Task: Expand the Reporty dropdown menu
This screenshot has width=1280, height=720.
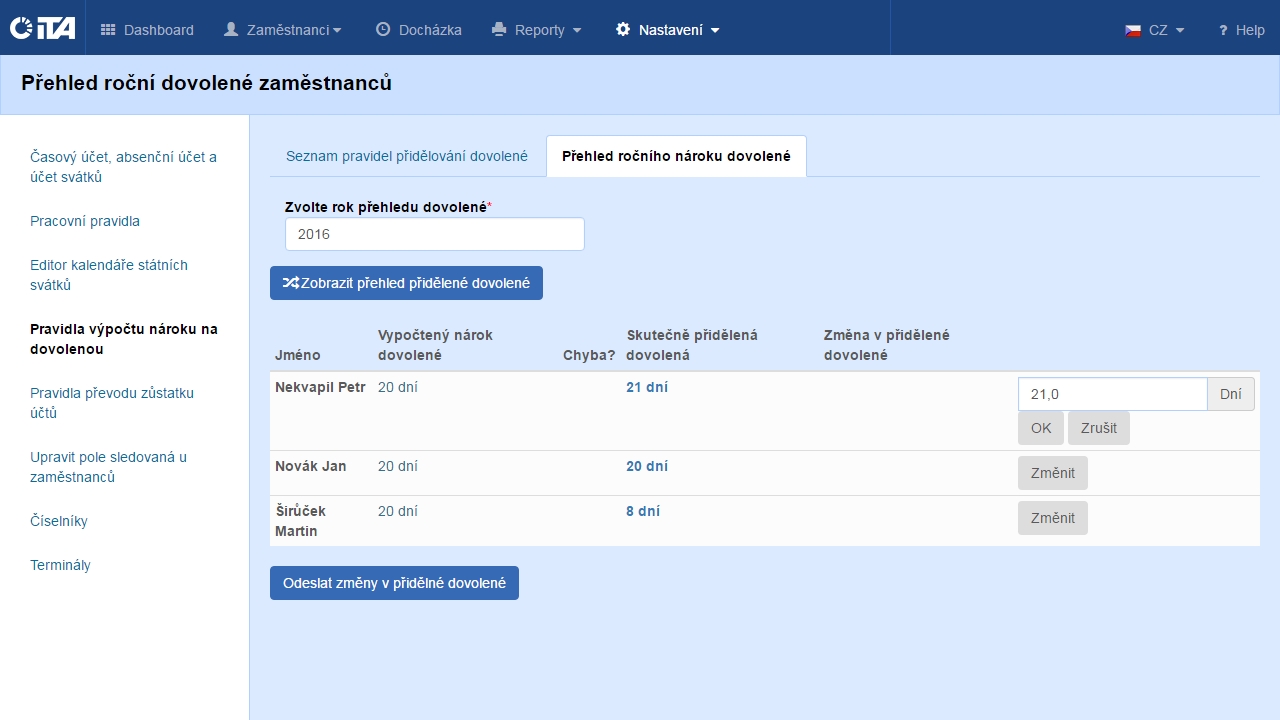Action: (537, 30)
